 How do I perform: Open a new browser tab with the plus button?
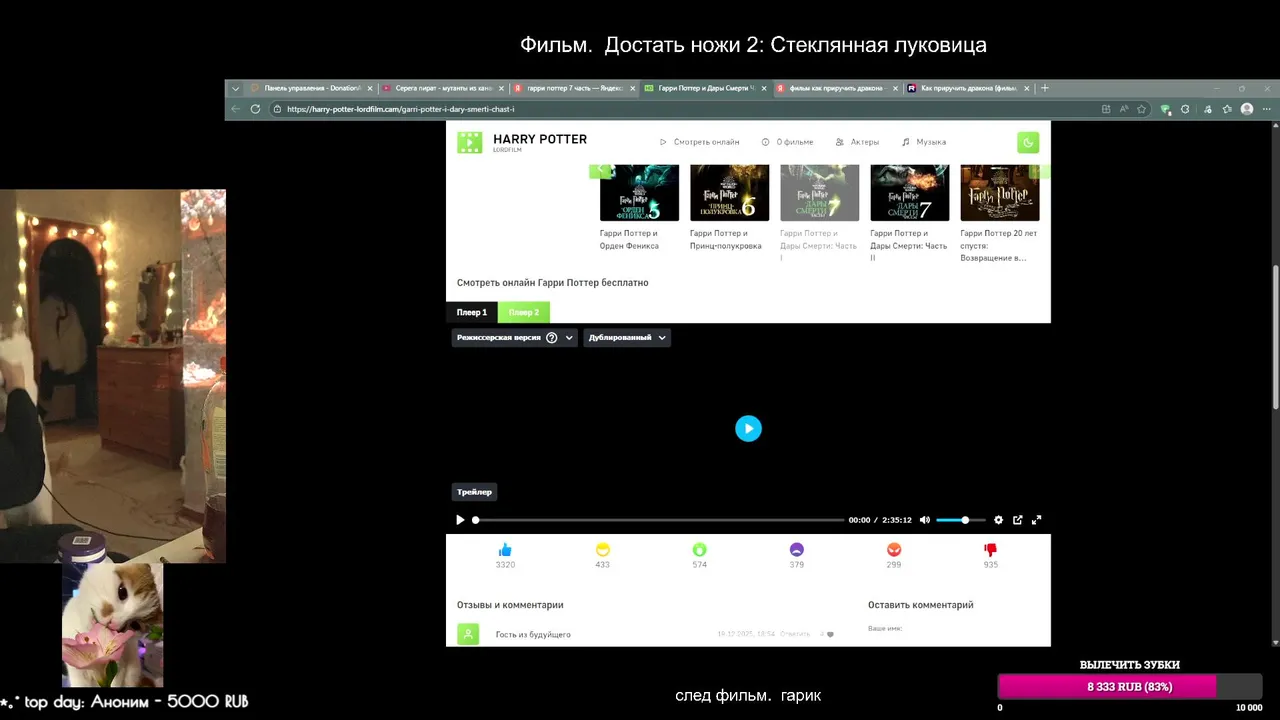coord(1045,88)
